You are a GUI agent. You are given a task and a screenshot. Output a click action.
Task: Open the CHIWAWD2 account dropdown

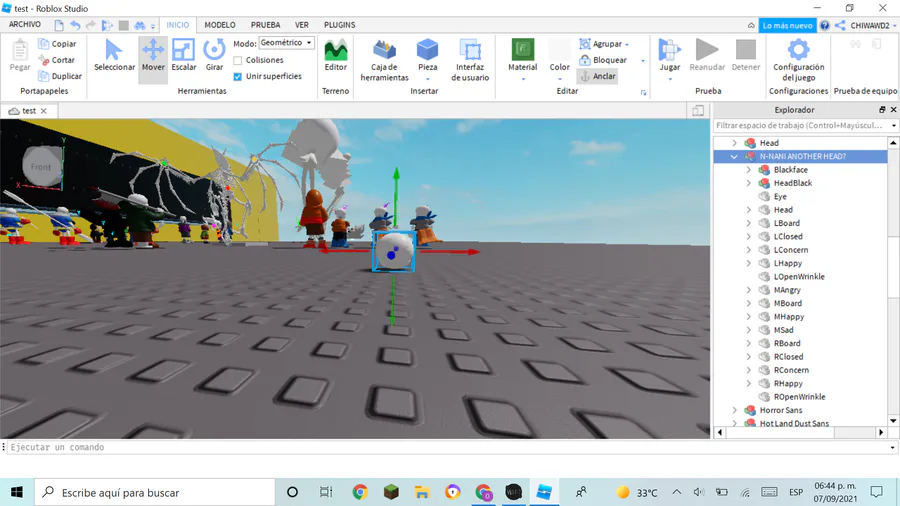tap(873, 25)
